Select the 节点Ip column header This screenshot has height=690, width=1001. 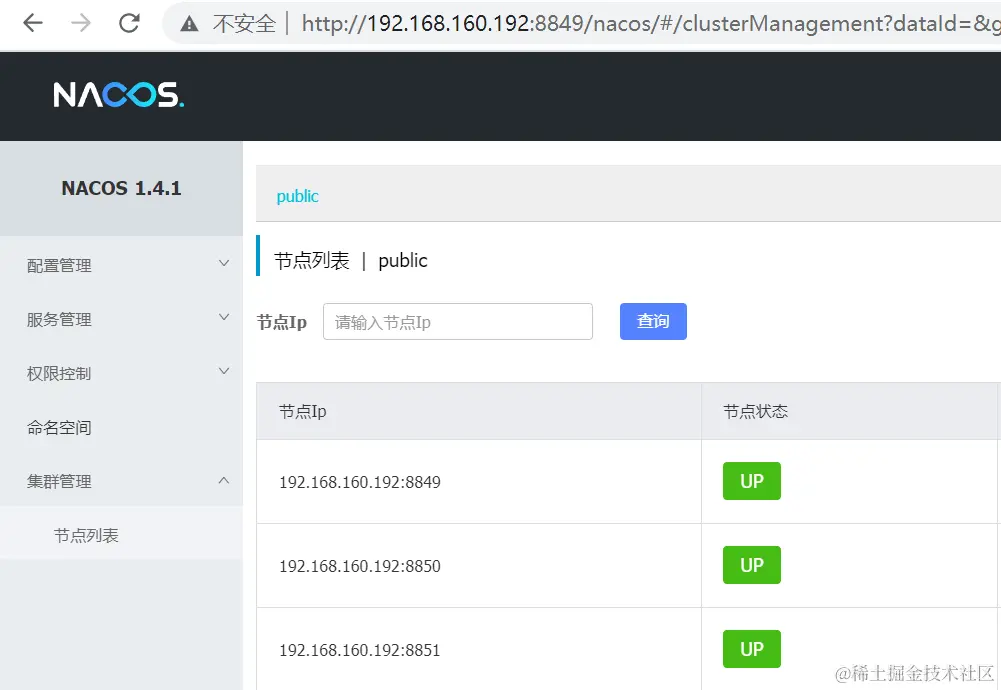pos(303,411)
